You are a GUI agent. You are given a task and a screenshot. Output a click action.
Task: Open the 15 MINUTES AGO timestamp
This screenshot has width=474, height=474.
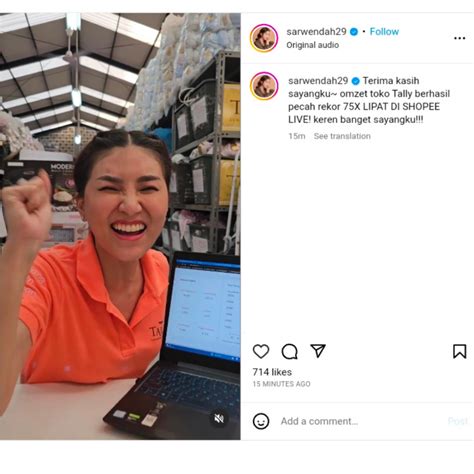point(281,384)
